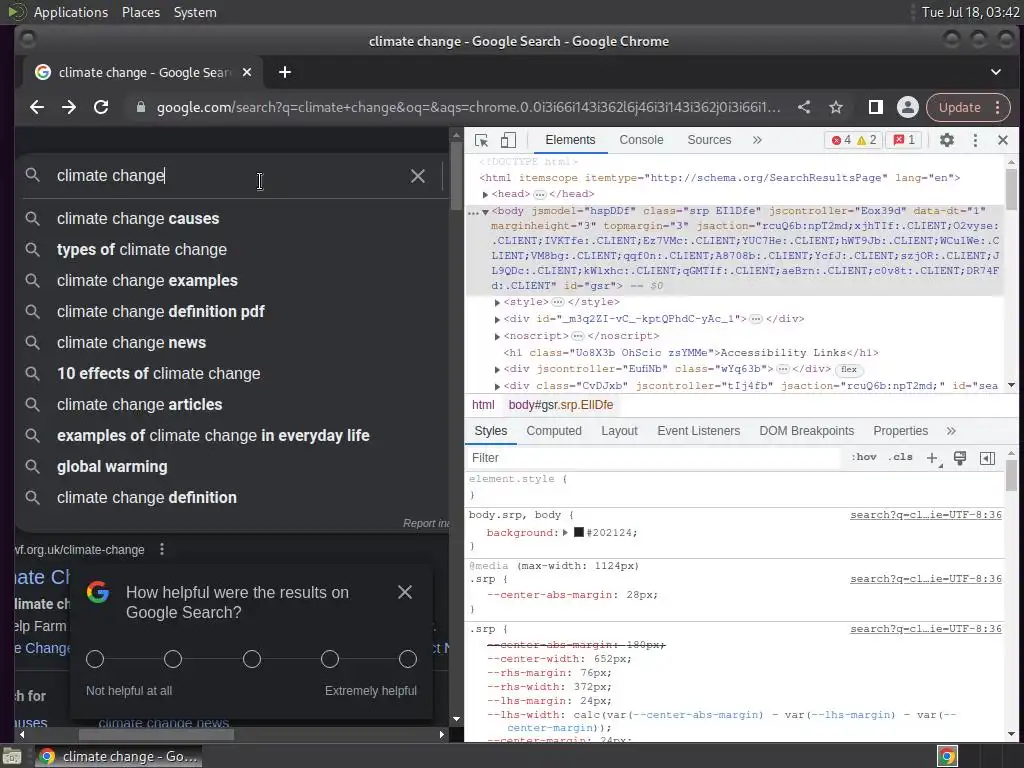
Task: Open the Chrome side panel icon
Action: (876, 107)
